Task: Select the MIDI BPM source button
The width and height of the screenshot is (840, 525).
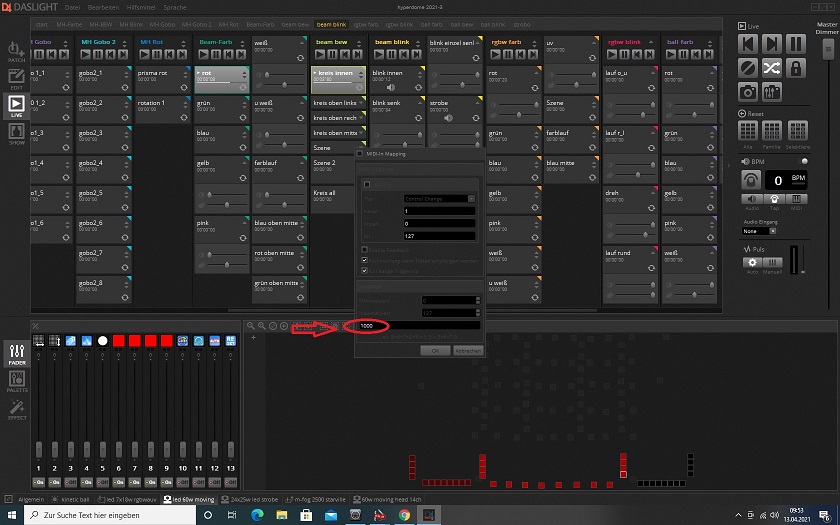Action: click(797, 199)
